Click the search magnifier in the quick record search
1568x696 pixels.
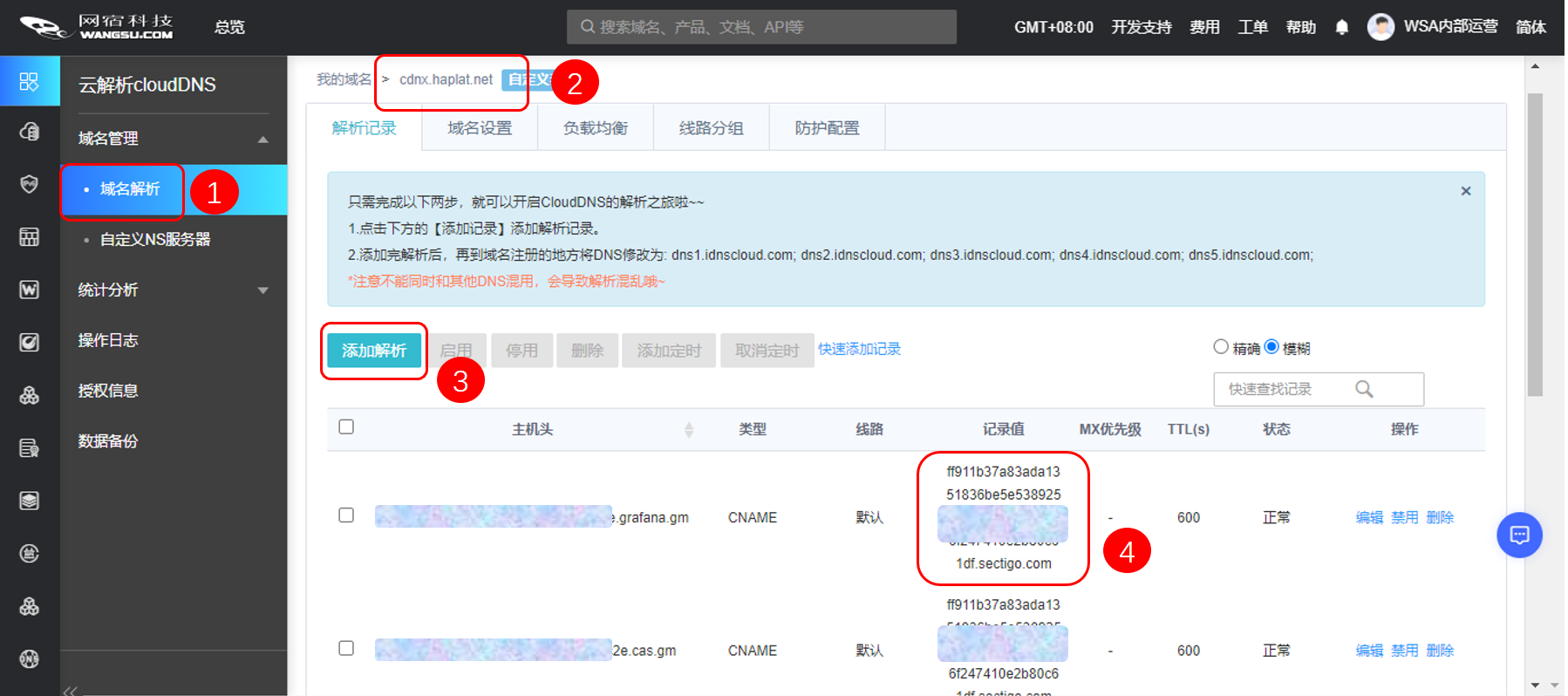point(1364,389)
